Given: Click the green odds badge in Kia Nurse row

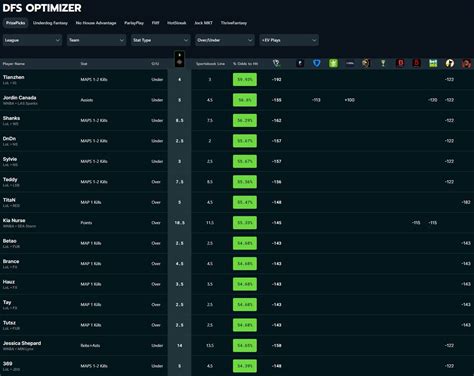Looking at the screenshot, I should coord(245,223).
